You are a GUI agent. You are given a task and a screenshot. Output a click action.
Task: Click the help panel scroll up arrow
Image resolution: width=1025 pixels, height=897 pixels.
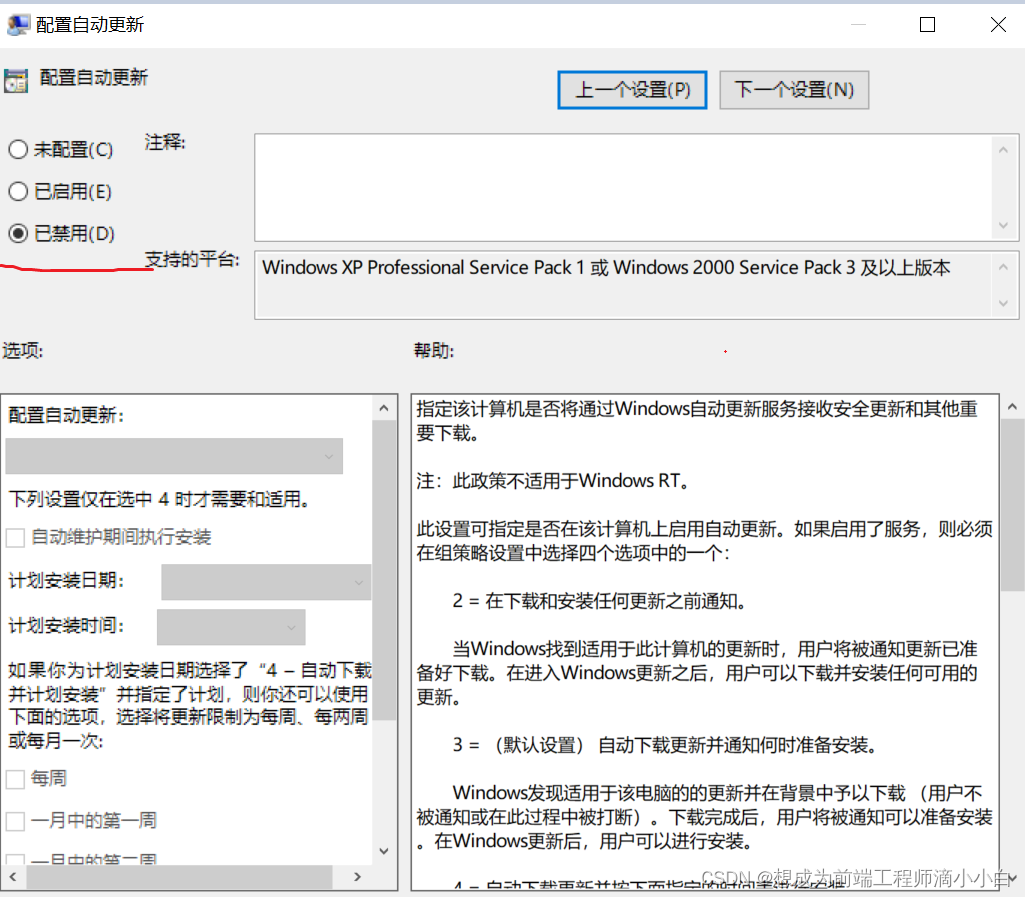click(x=1013, y=407)
